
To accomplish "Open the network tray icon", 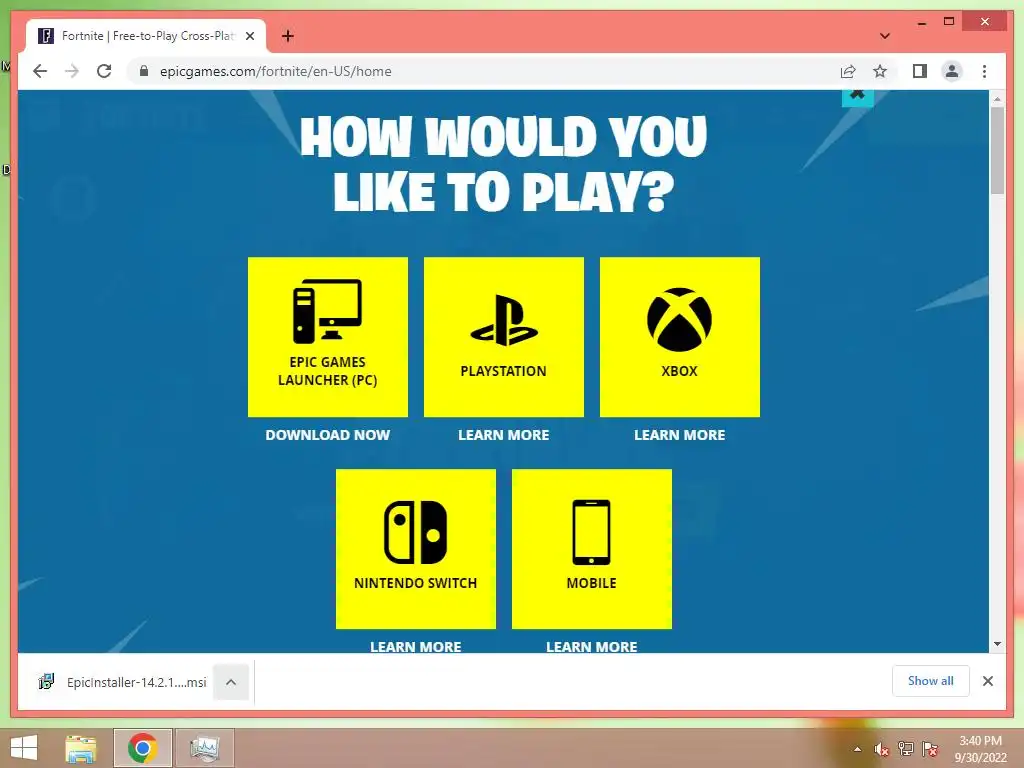I will [x=906, y=750].
